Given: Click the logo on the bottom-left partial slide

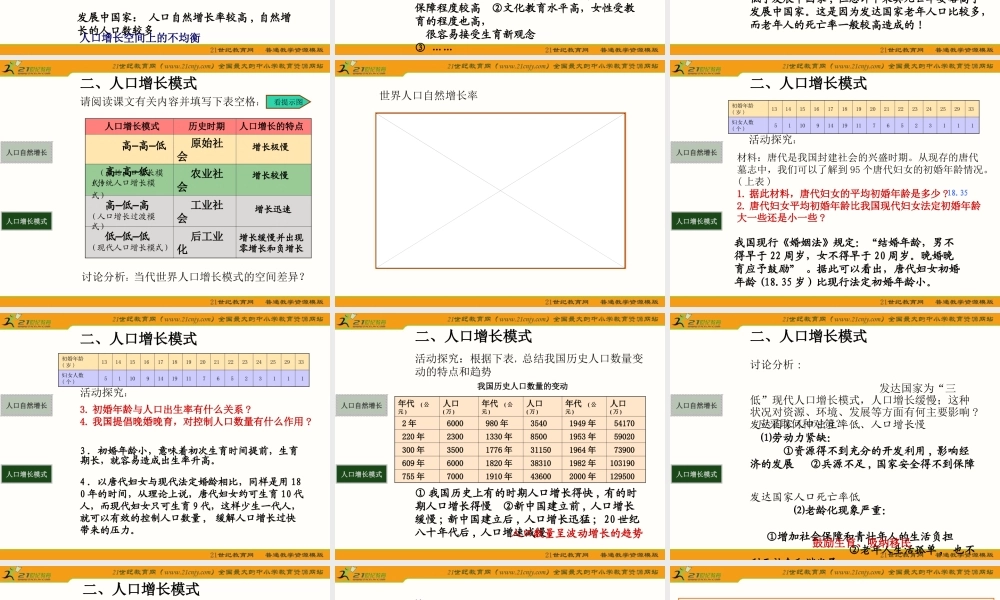Looking at the screenshot, I should point(27,574).
